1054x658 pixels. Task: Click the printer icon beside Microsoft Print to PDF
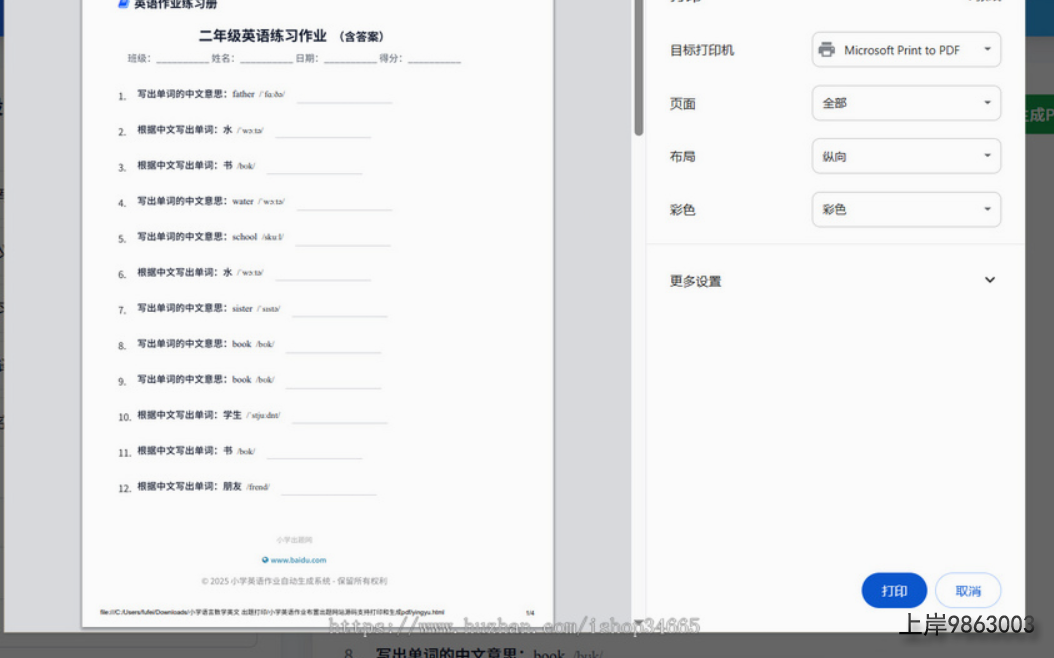826,50
